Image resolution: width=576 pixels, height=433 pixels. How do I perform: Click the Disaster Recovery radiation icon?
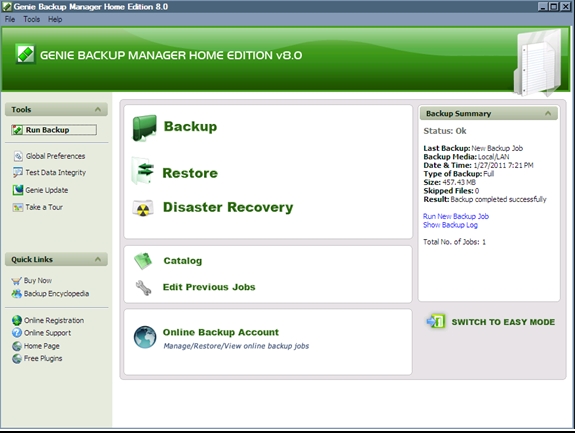(x=143, y=209)
